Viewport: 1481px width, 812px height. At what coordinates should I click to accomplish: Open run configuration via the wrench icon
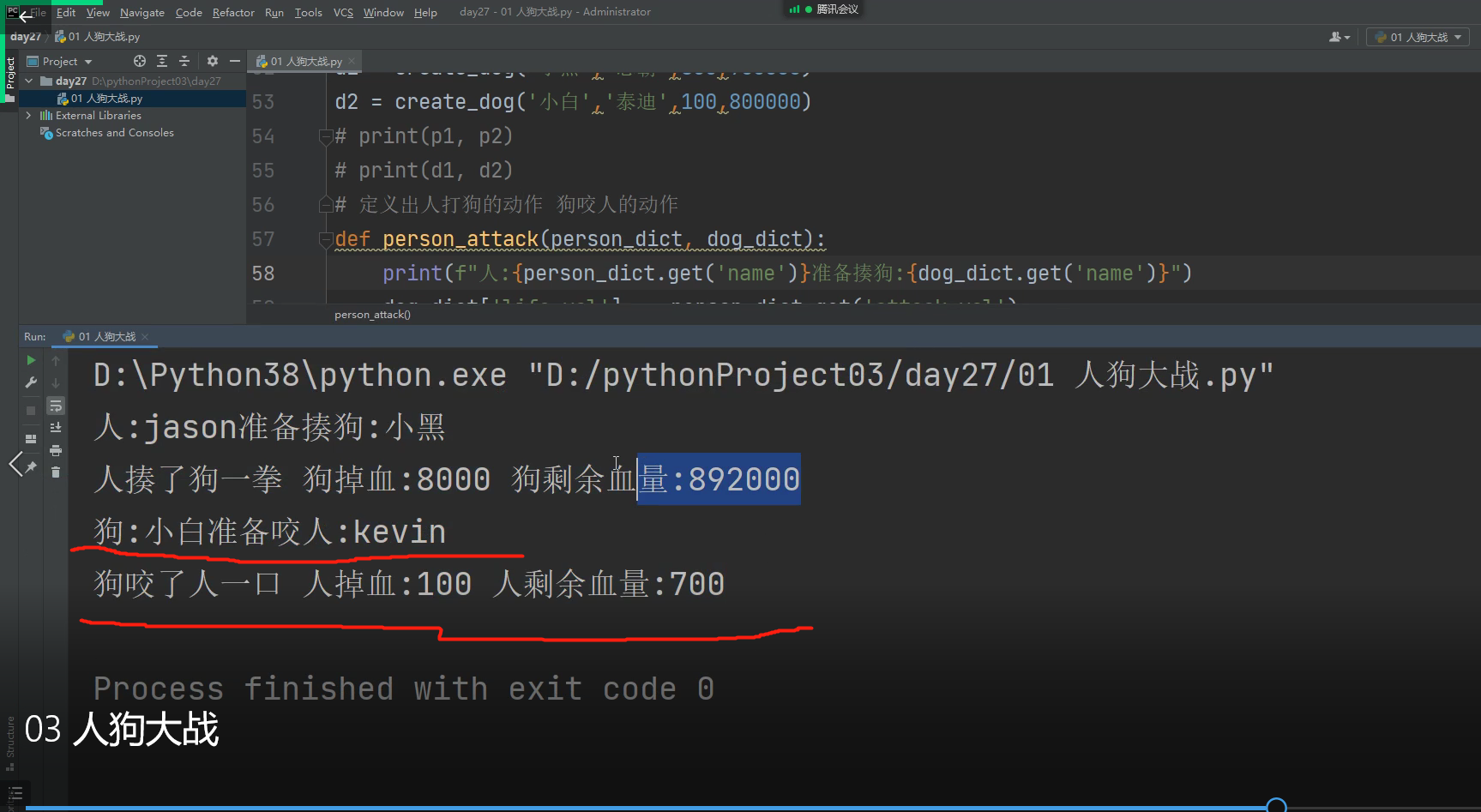pyautogui.click(x=31, y=382)
